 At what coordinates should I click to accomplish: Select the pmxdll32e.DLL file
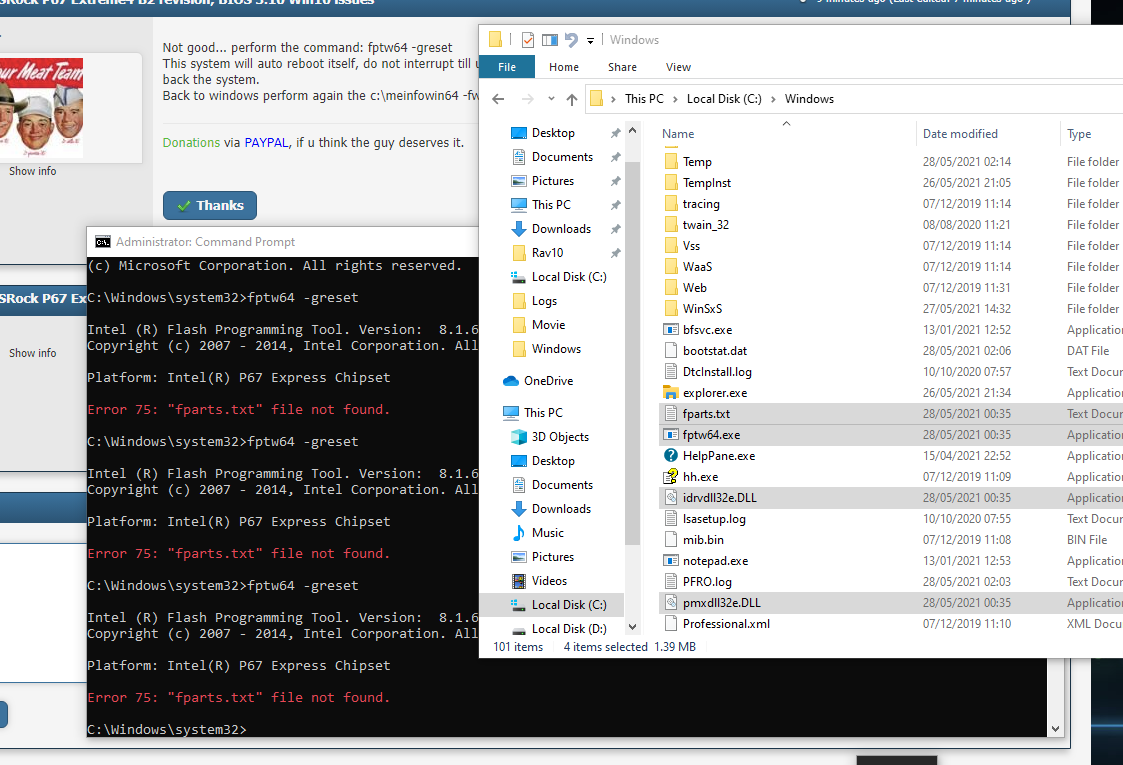(721, 603)
